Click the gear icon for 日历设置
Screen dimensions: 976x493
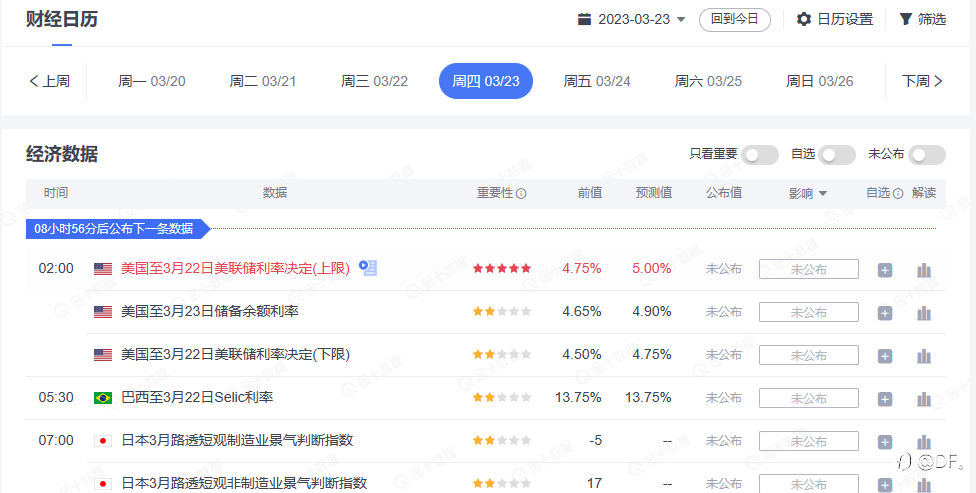[804, 19]
